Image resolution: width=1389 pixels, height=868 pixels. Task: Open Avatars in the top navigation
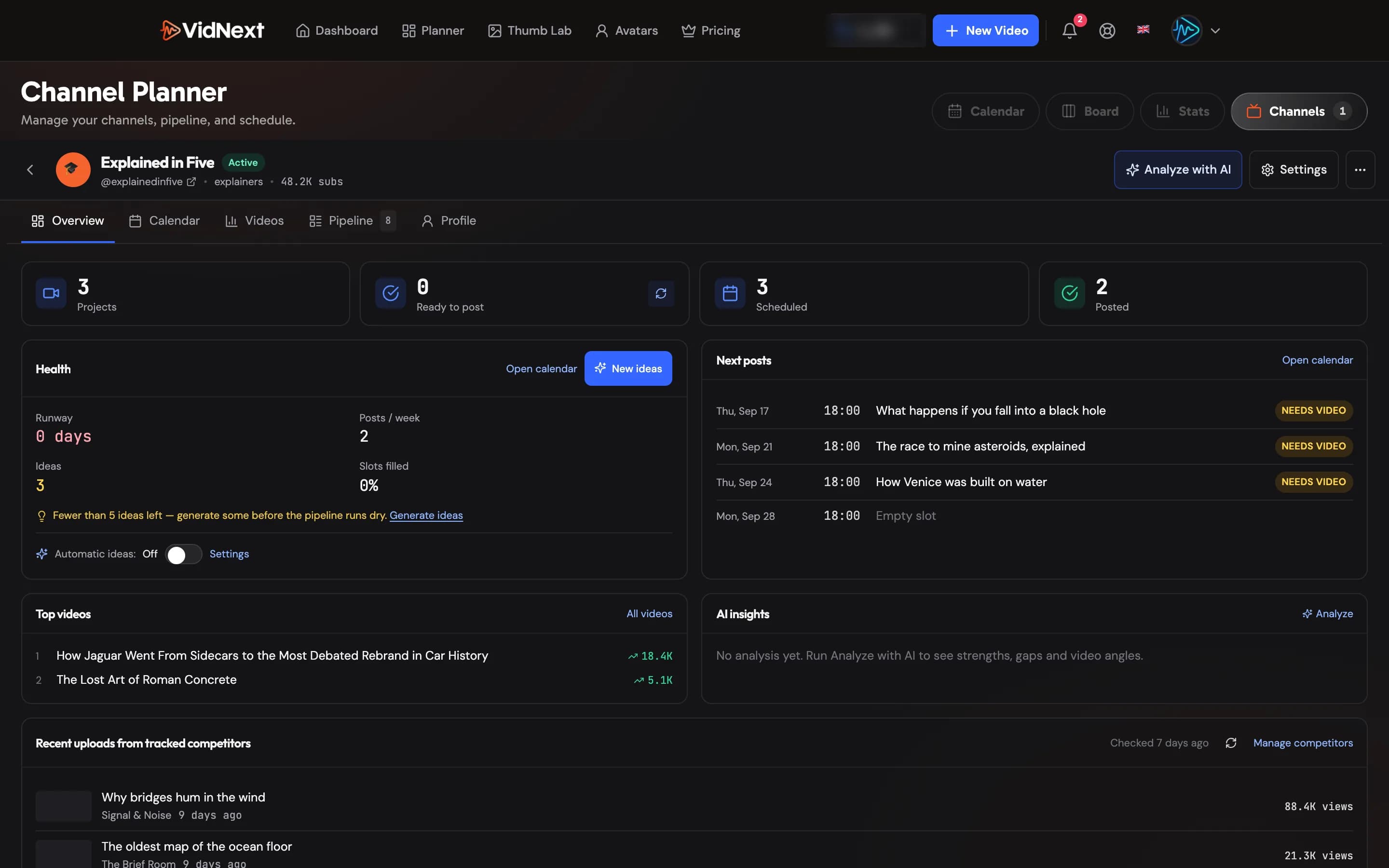coord(627,30)
